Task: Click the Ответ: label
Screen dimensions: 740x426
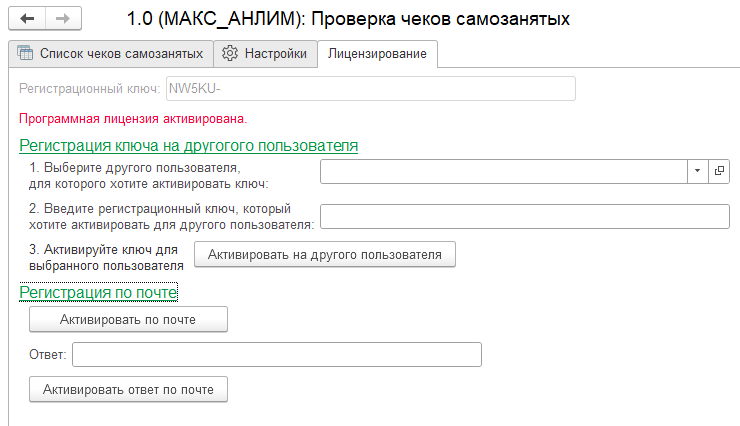Action: (x=48, y=355)
